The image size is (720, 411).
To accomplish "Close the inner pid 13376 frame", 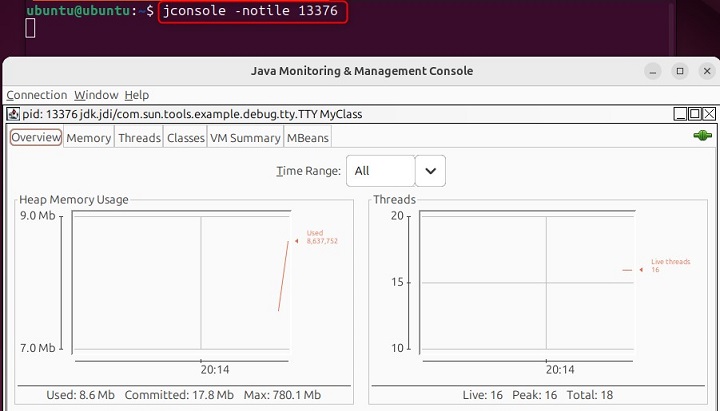I will click(x=709, y=113).
